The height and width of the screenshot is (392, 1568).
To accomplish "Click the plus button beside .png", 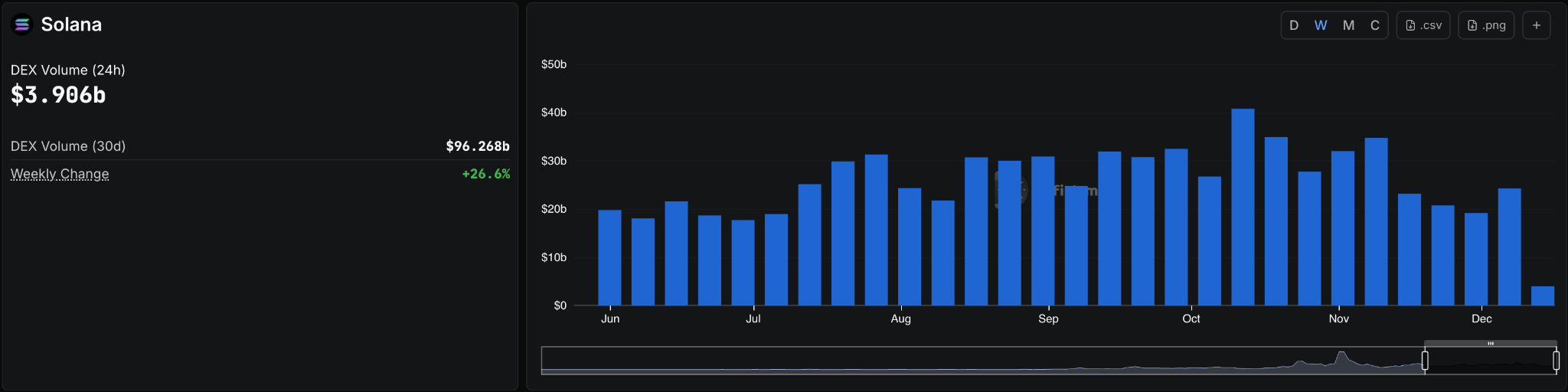I will click(1537, 25).
